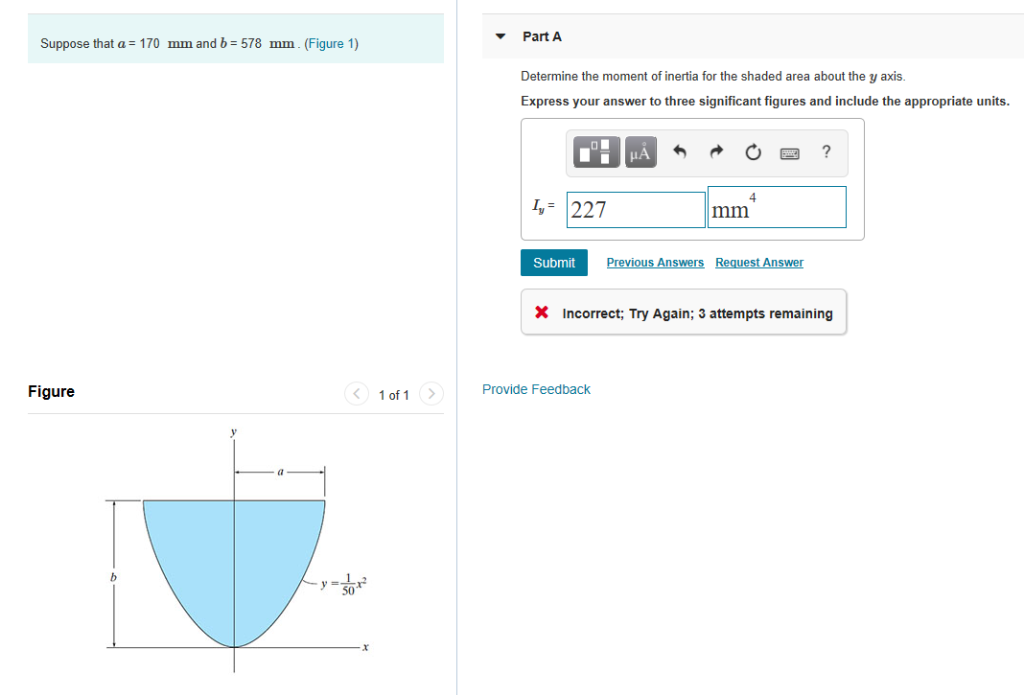Redo the equation edit
The image size is (1024, 695).
[716, 152]
